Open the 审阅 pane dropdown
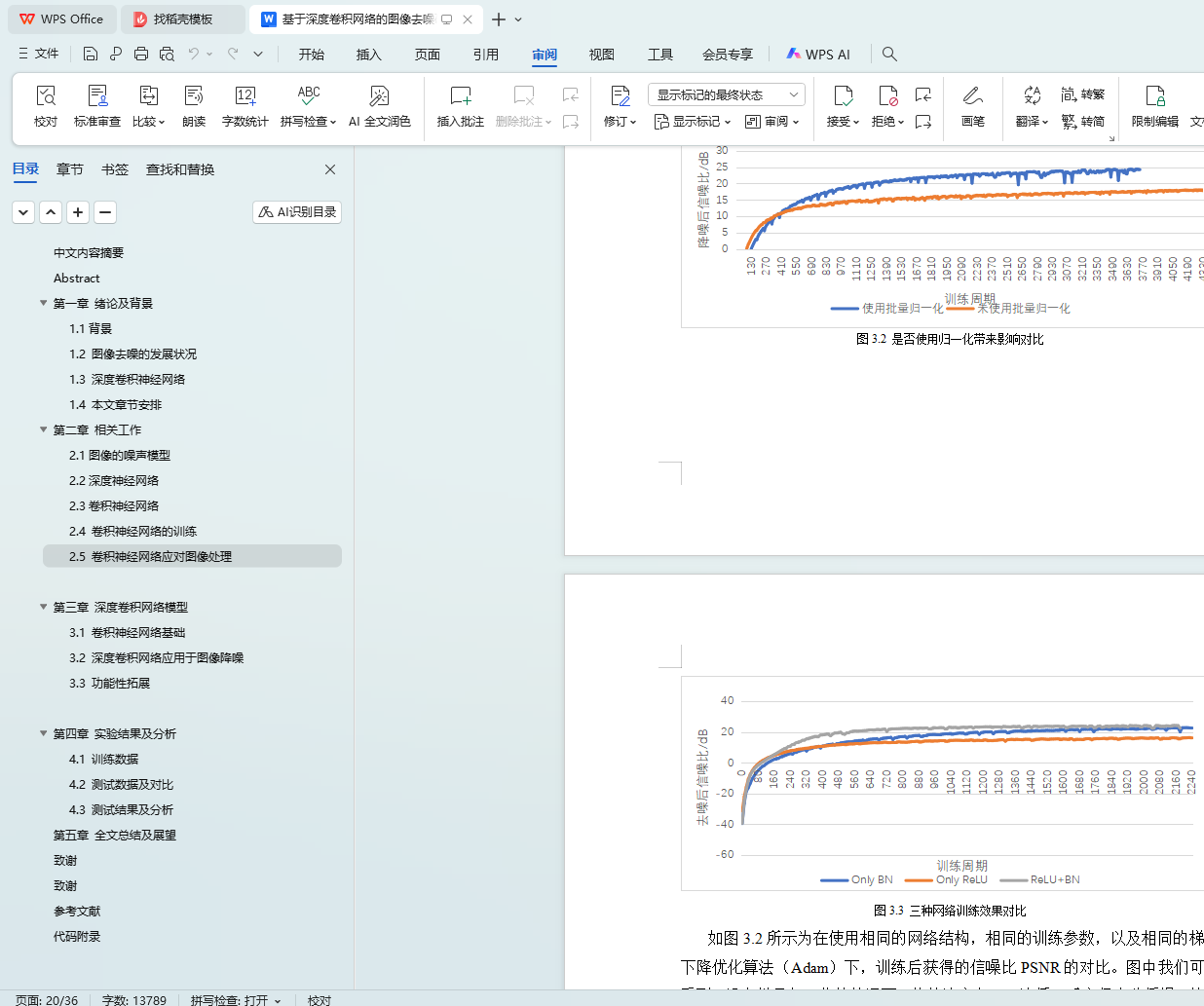This screenshot has height=1006, width=1204. pyautogui.click(x=772, y=122)
